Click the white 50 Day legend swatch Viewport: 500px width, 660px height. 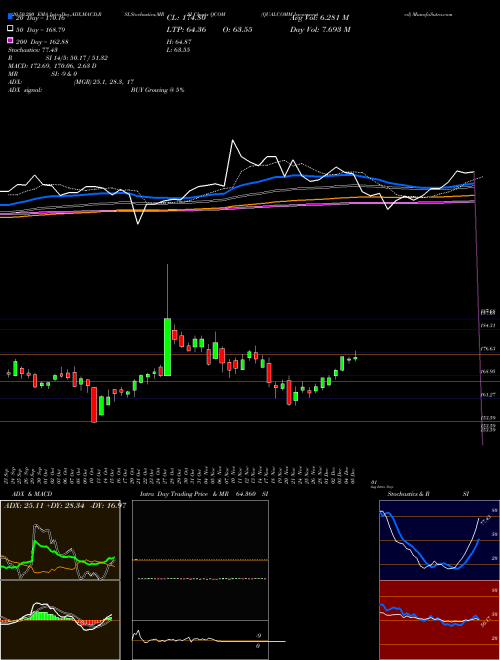[10, 29]
